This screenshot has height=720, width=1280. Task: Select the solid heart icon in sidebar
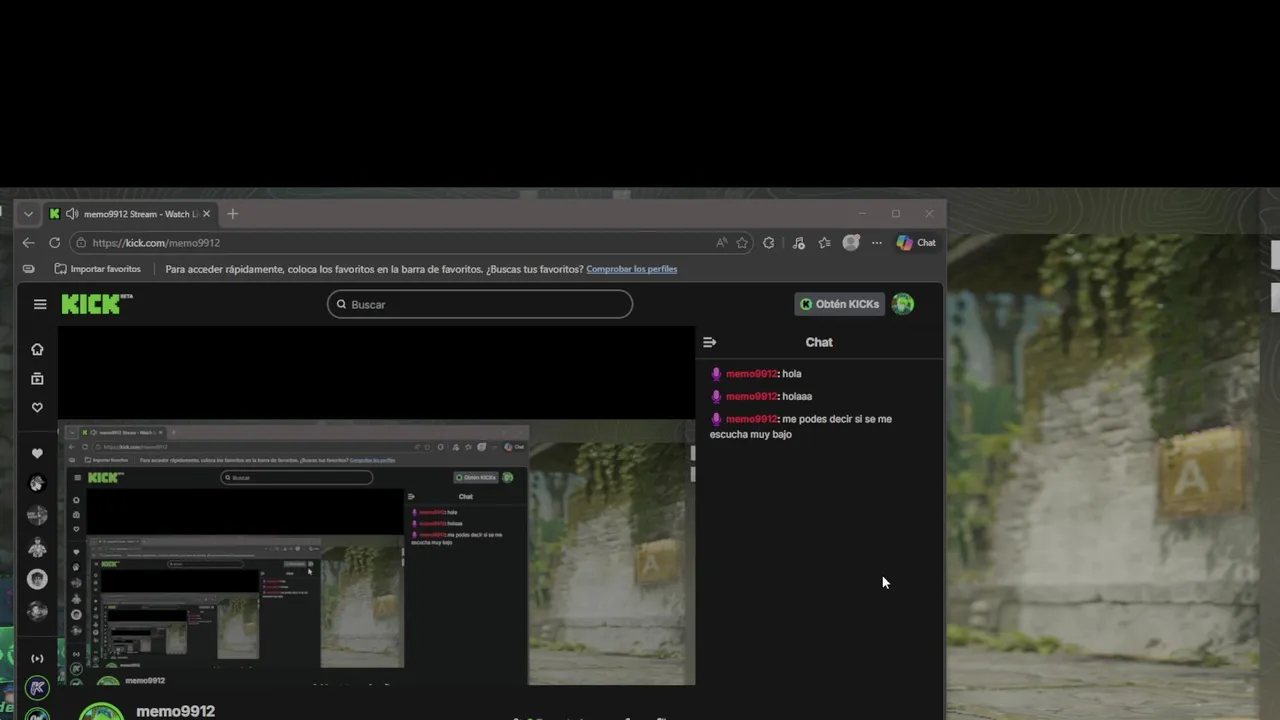[37, 453]
